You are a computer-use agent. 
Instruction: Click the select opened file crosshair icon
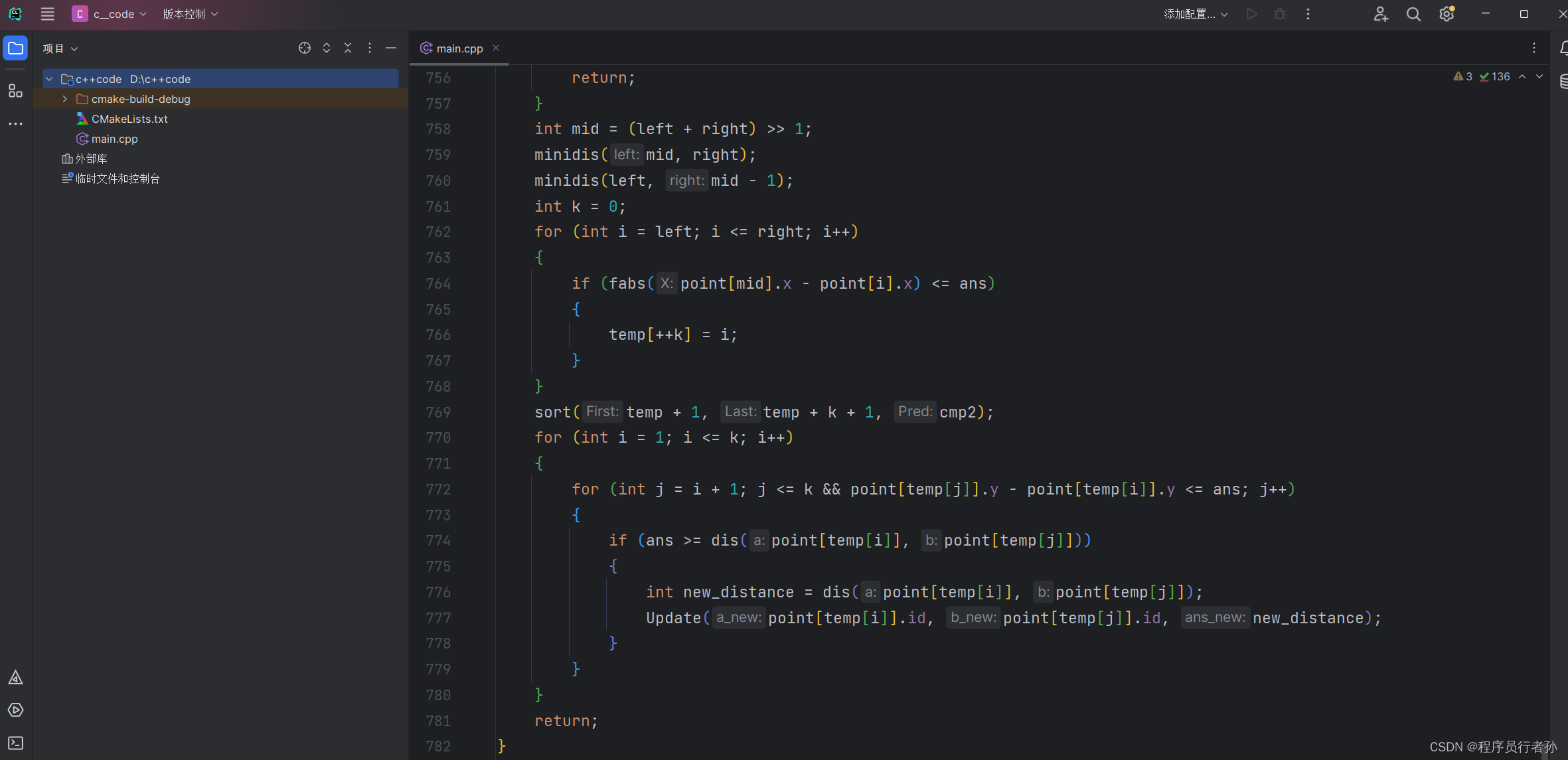click(305, 48)
